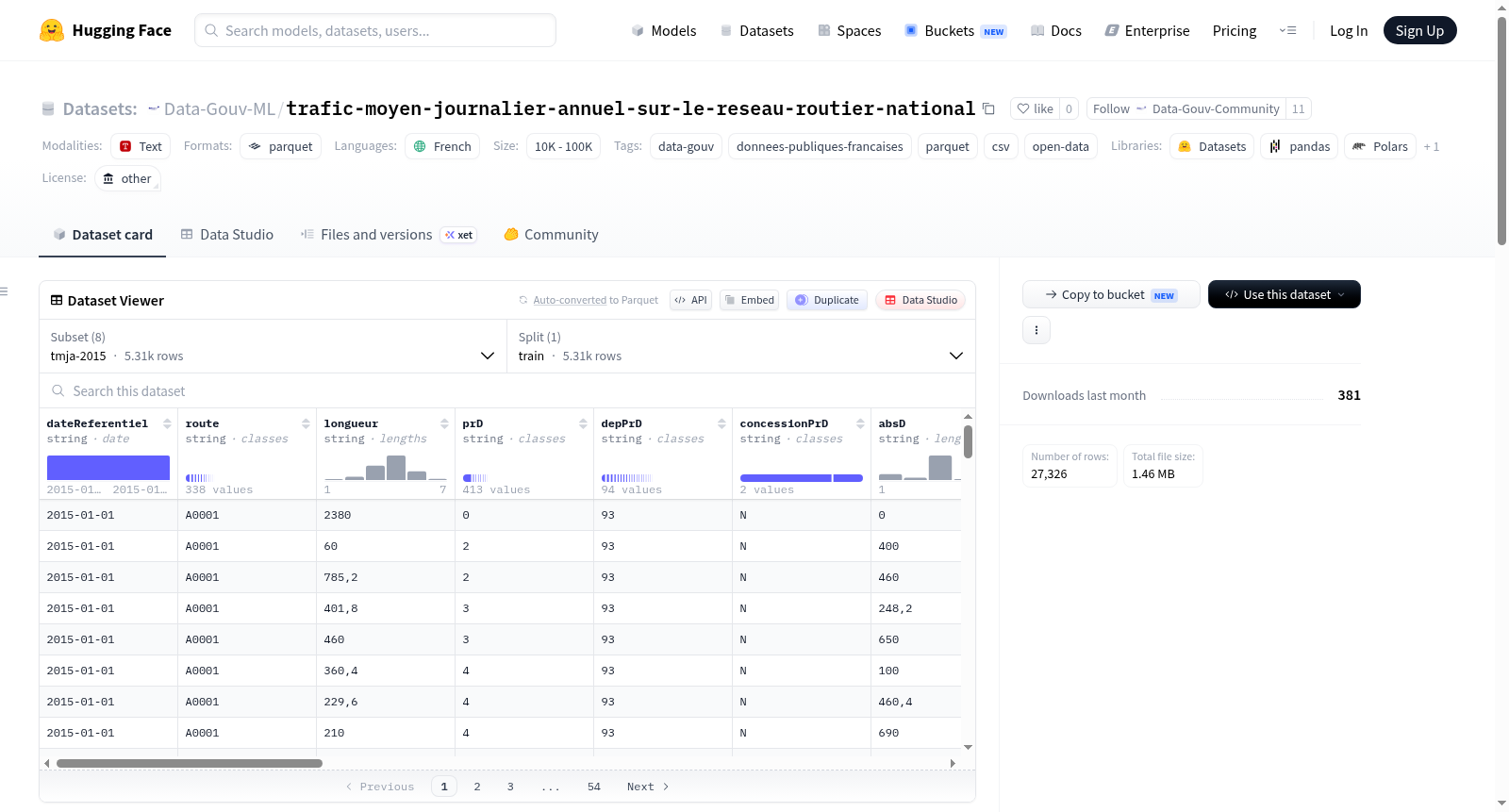The height and width of the screenshot is (812, 1509).
Task: Click the API button in Dataset Viewer
Action: [690, 300]
